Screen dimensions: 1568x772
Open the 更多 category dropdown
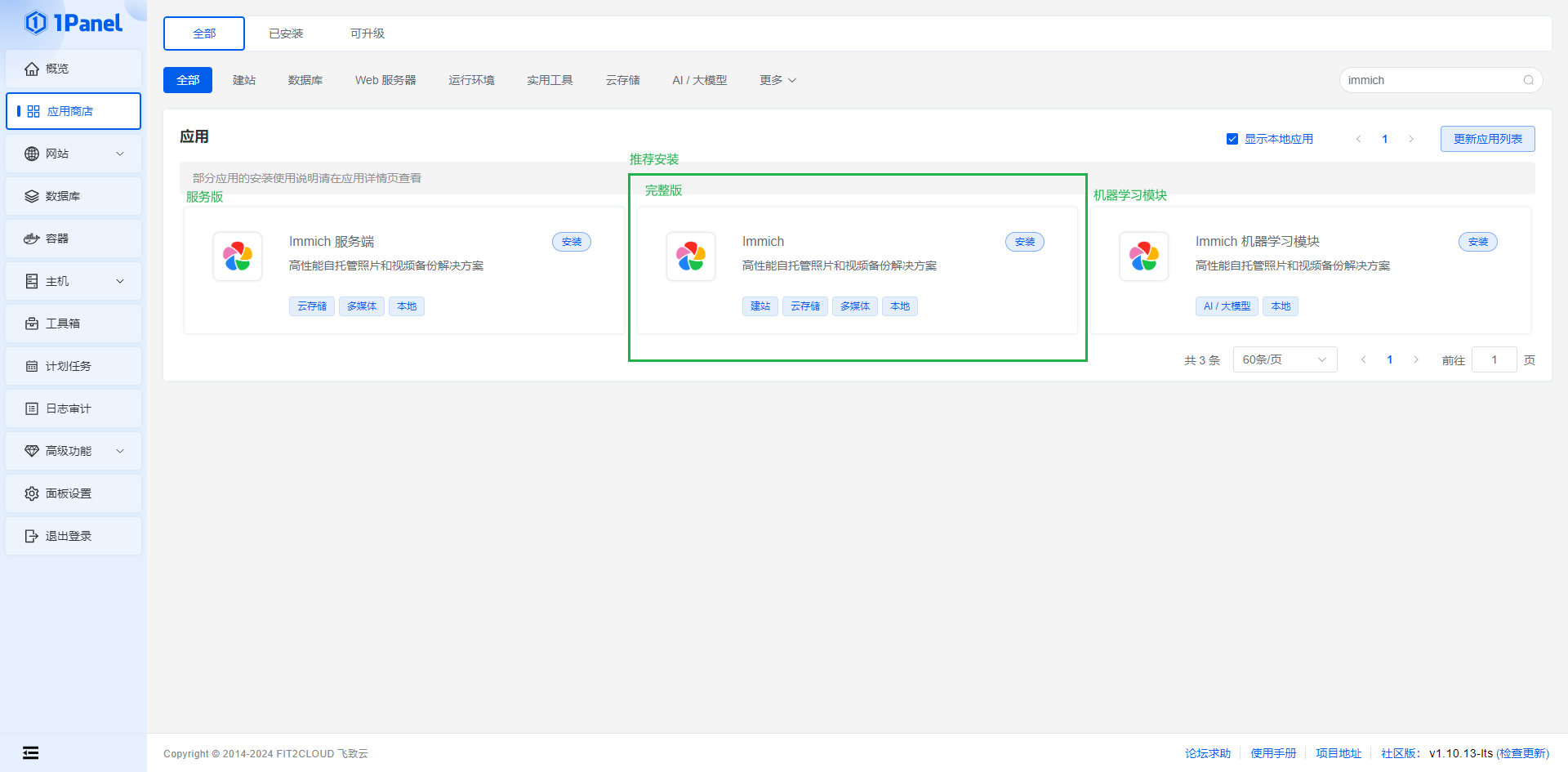(777, 80)
